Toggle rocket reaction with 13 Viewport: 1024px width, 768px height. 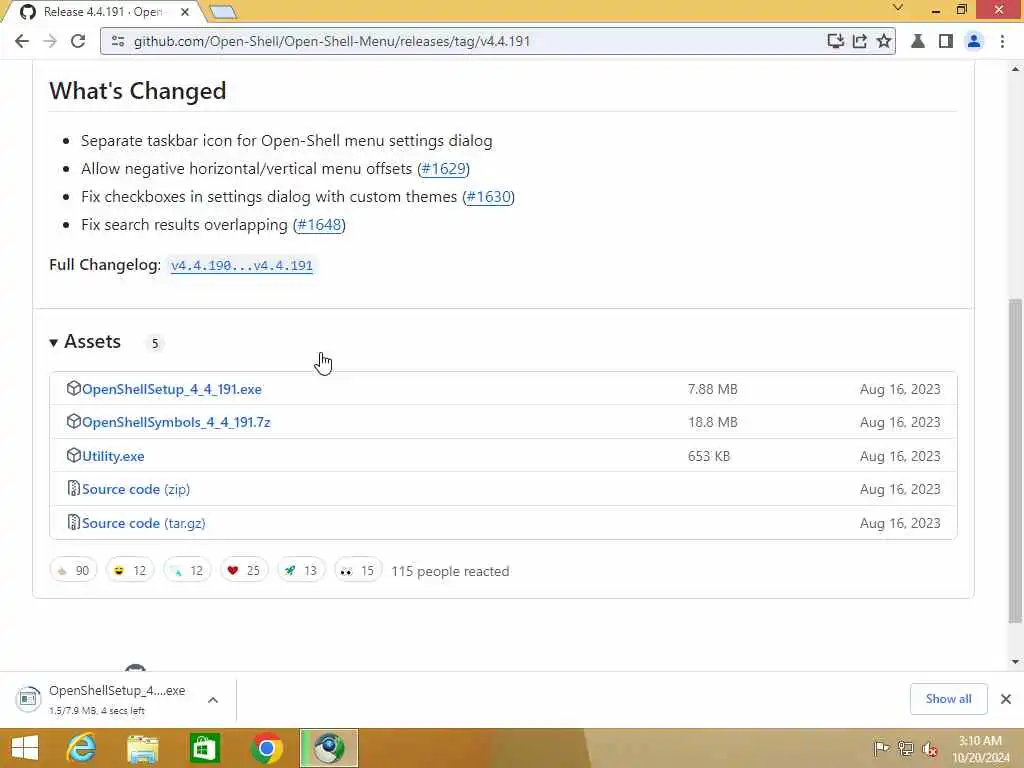pyautogui.click(x=301, y=571)
